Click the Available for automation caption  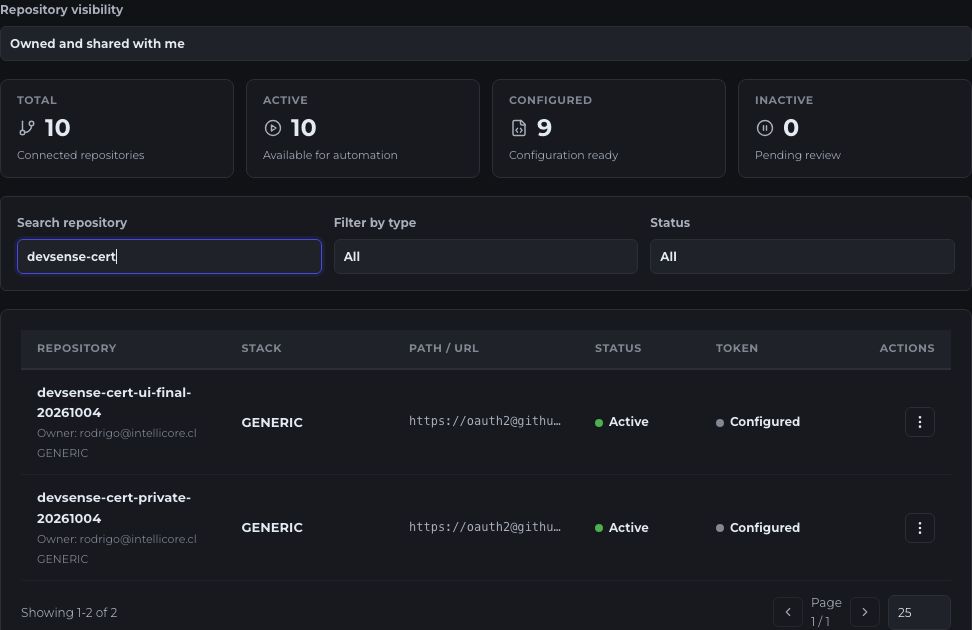click(330, 155)
